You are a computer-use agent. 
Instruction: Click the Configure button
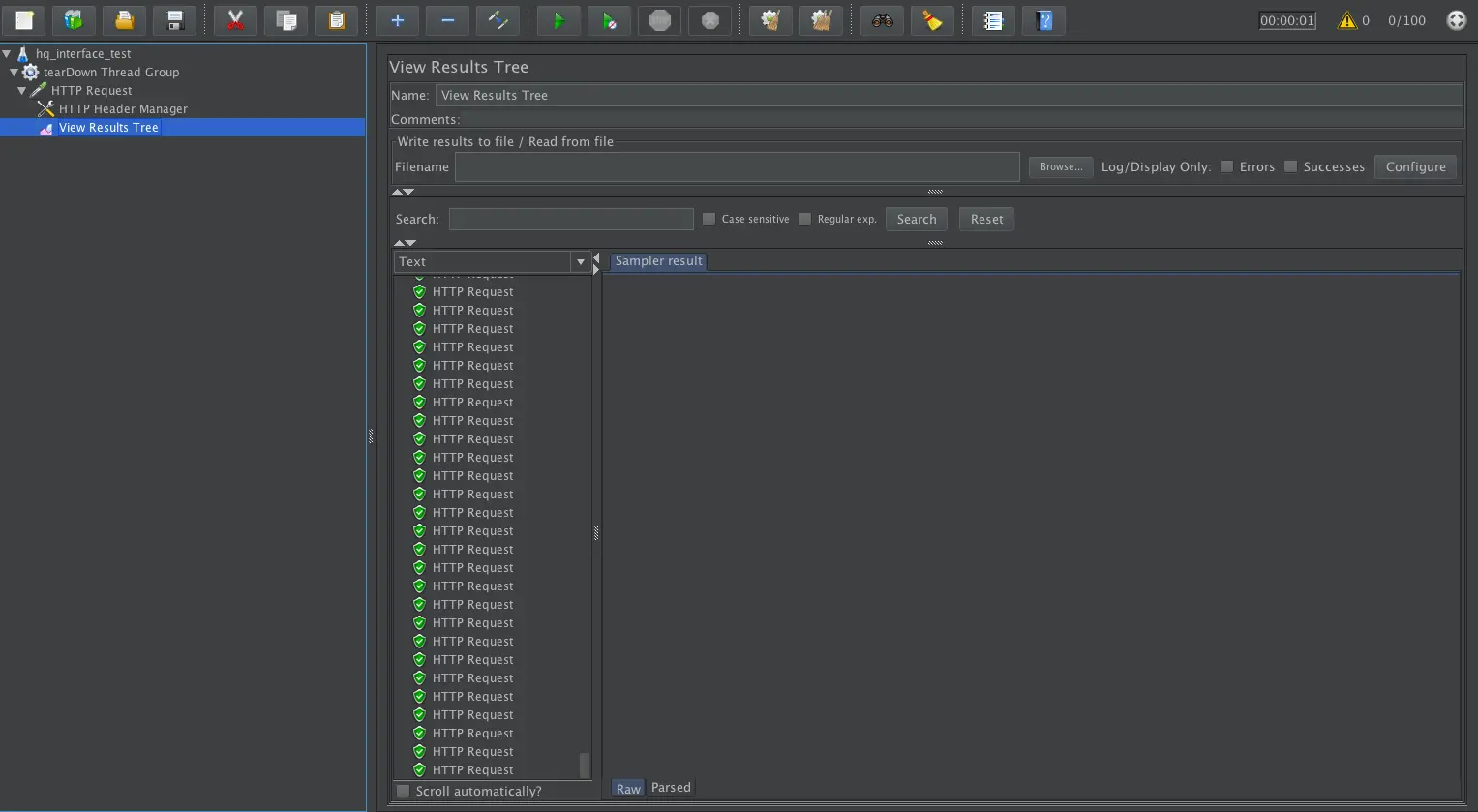click(x=1415, y=166)
